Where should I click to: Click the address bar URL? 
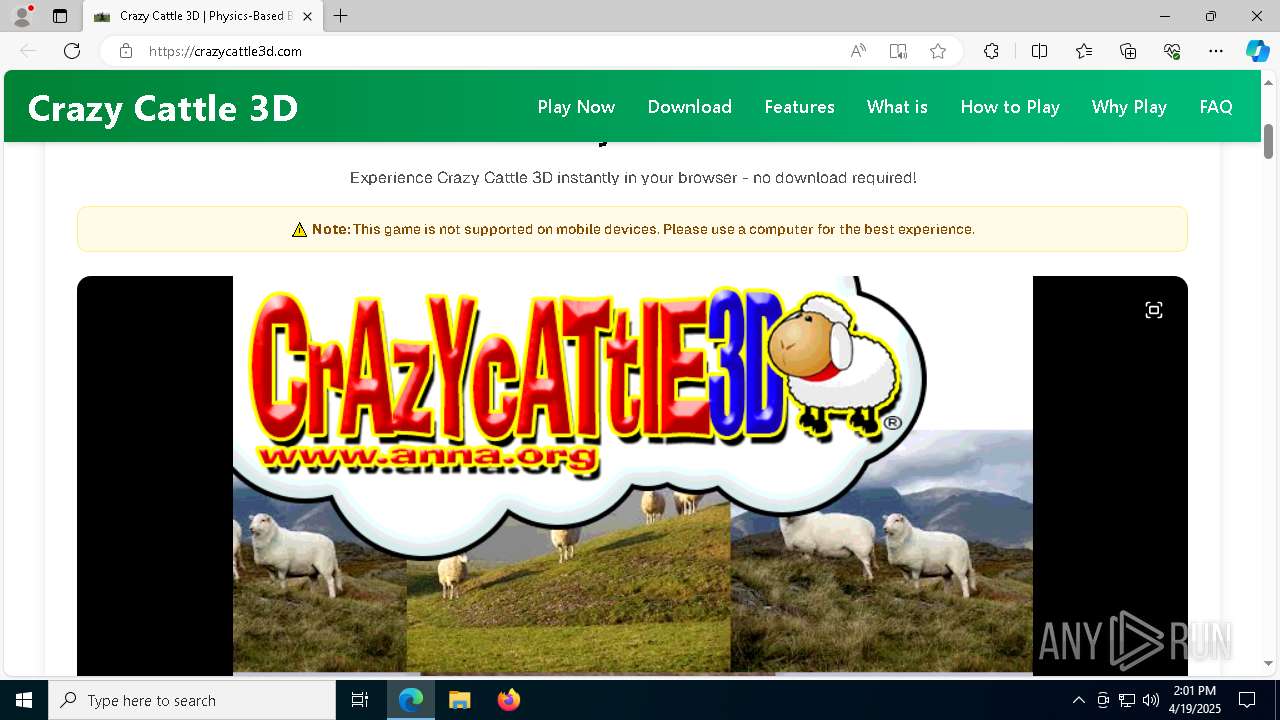[225, 51]
